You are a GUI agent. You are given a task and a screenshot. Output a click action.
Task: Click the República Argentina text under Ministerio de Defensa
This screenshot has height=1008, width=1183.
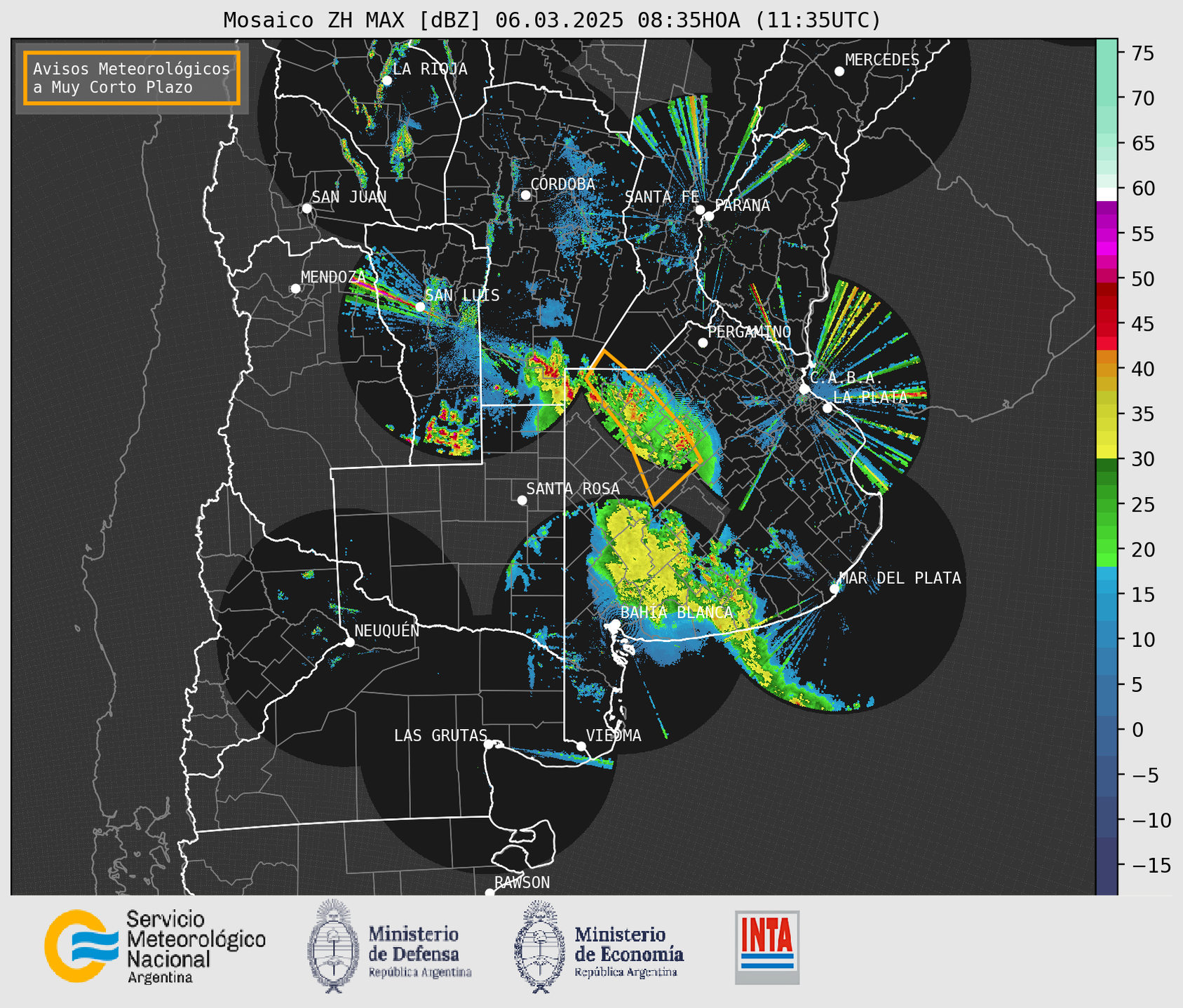pos(420,973)
